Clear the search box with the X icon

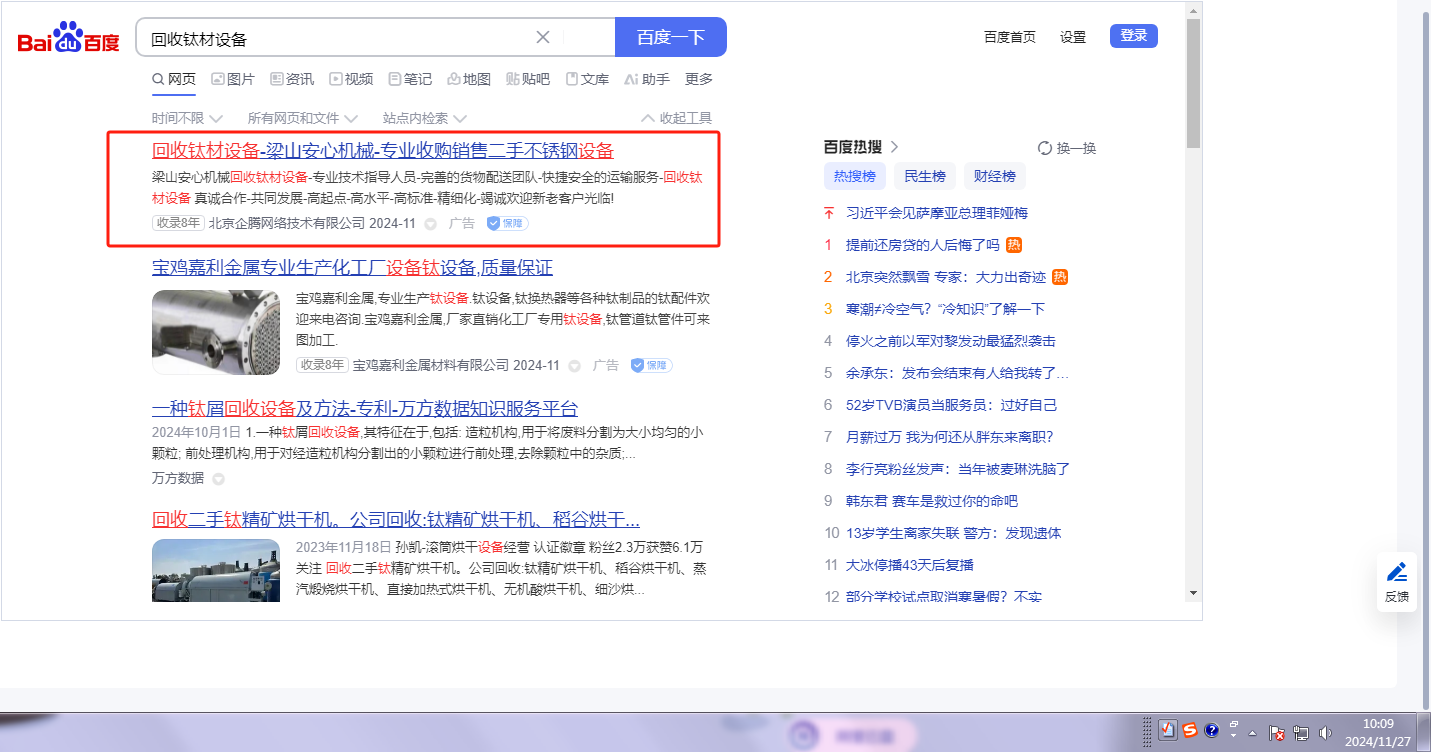[x=543, y=37]
